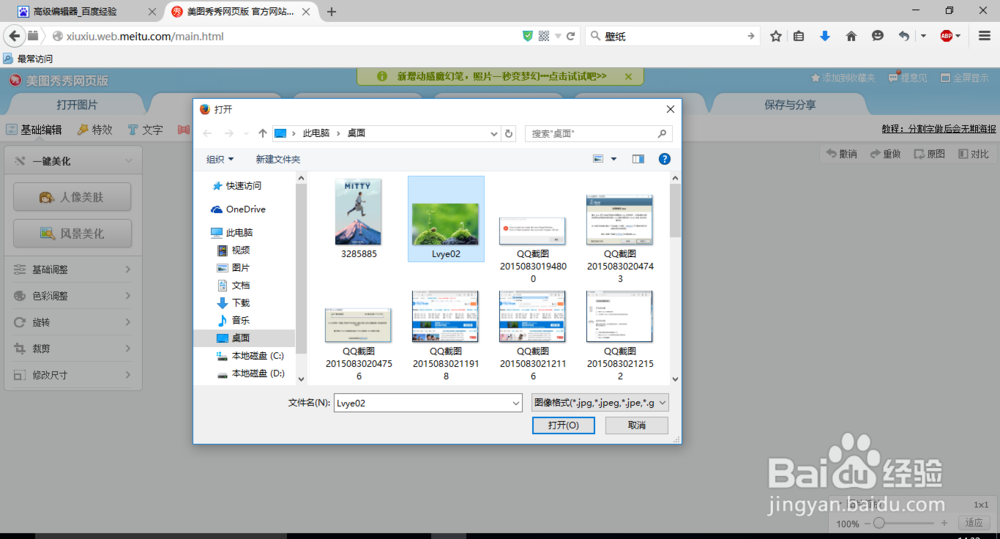This screenshot has width=1000, height=539.
Task: Open the Adblock Plus ABP icon
Action: pyautogui.click(x=946, y=36)
